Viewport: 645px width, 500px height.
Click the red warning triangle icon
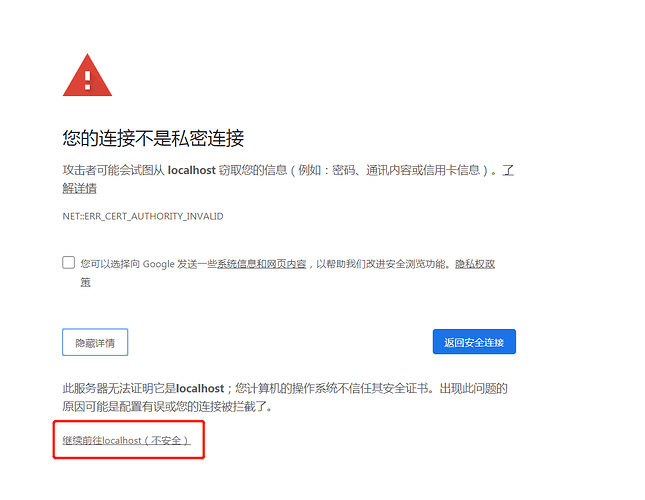click(x=87, y=75)
